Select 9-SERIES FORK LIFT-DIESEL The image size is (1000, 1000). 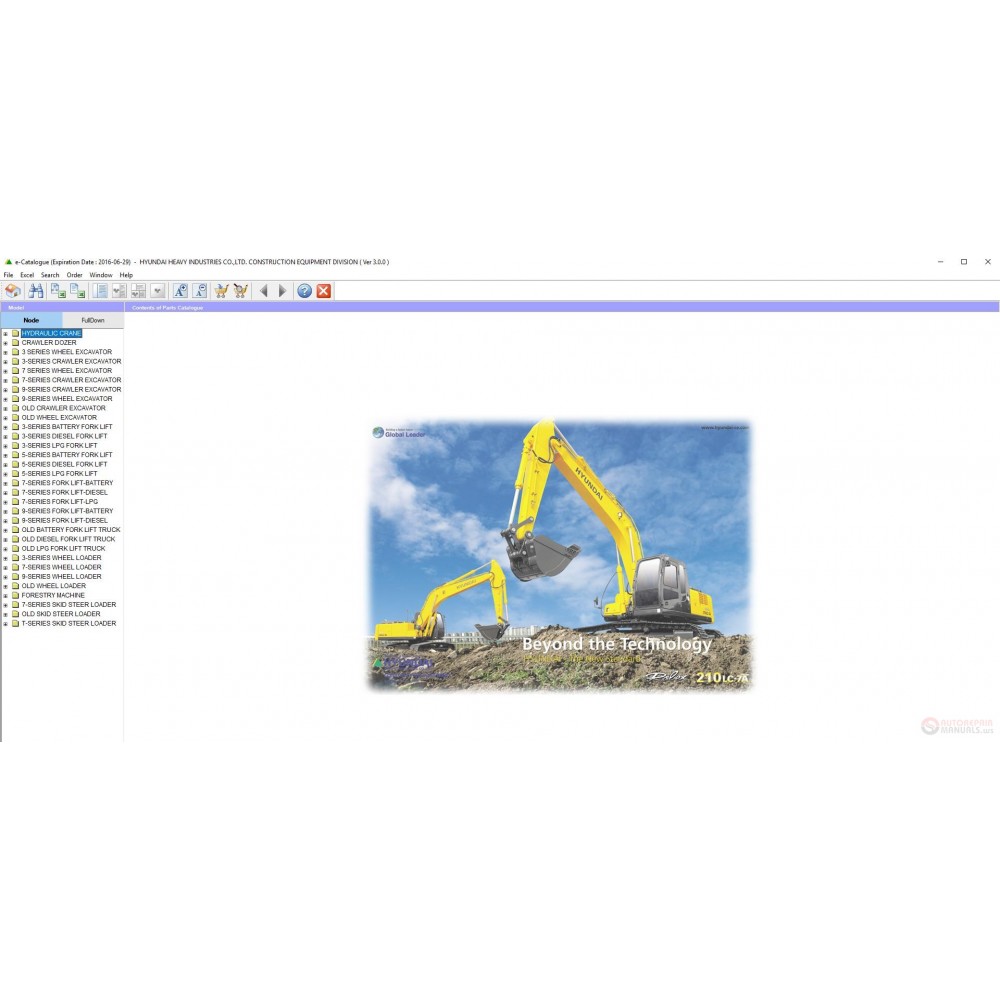pos(64,520)
